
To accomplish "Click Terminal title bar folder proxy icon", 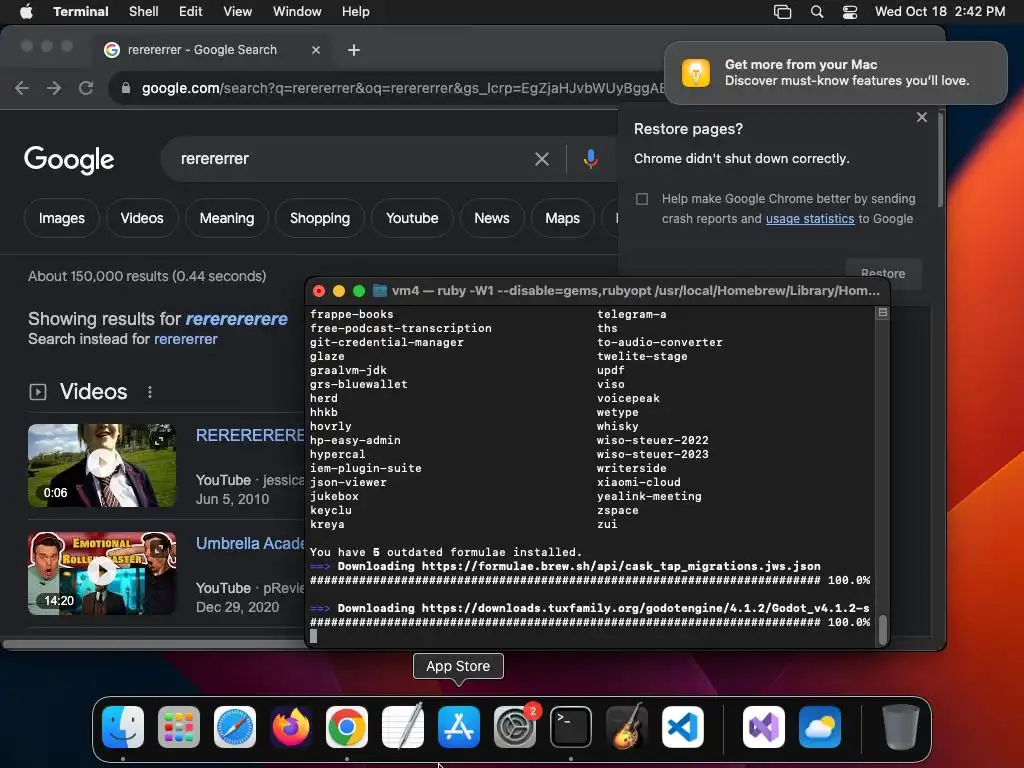I will (x=379, y=291).
